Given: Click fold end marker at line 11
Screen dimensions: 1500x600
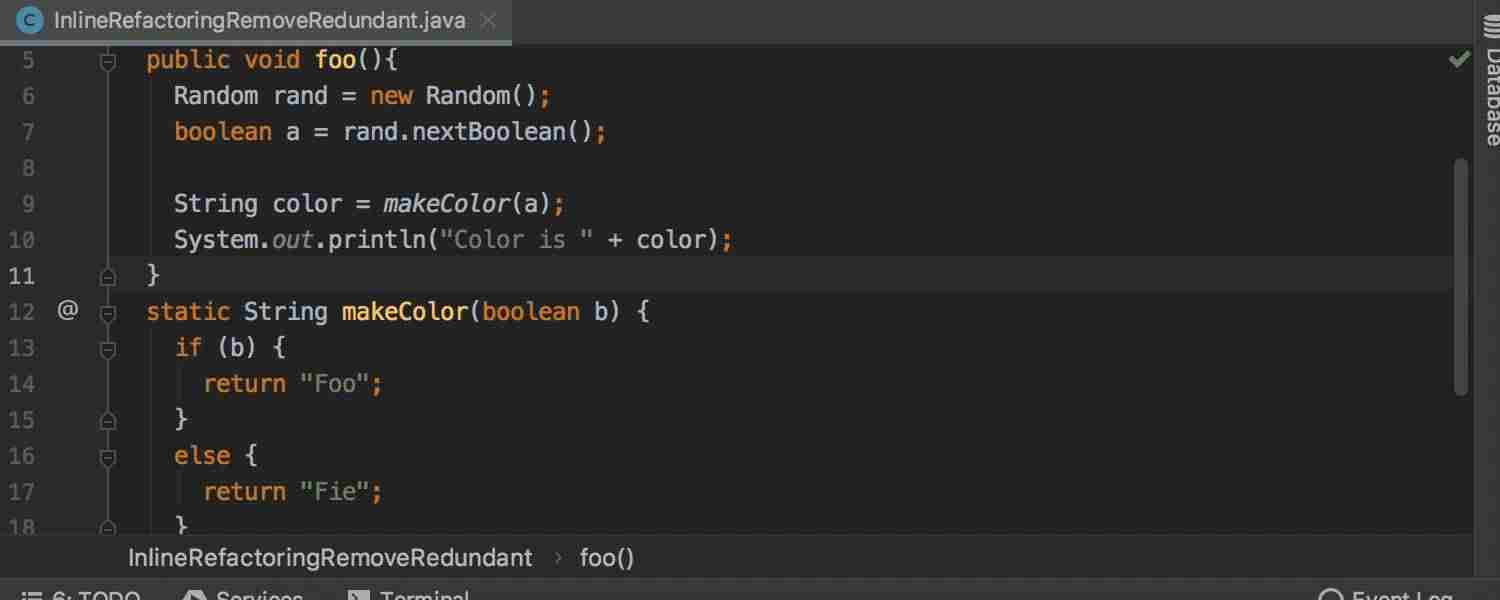Looking at the screenshot, I should pyautogui.click(x=108, y=276).
